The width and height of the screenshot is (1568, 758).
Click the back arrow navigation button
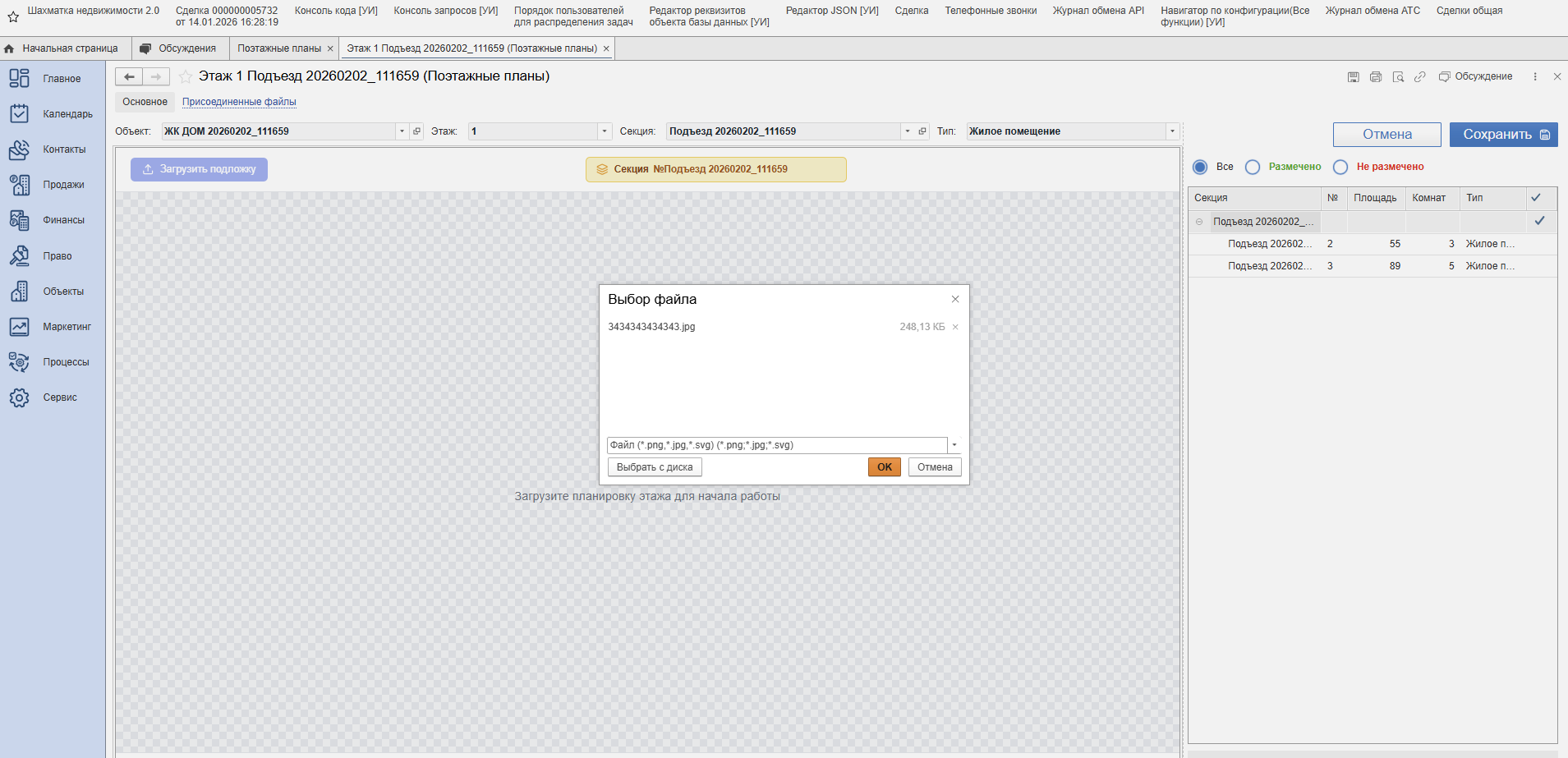(129, 77)
